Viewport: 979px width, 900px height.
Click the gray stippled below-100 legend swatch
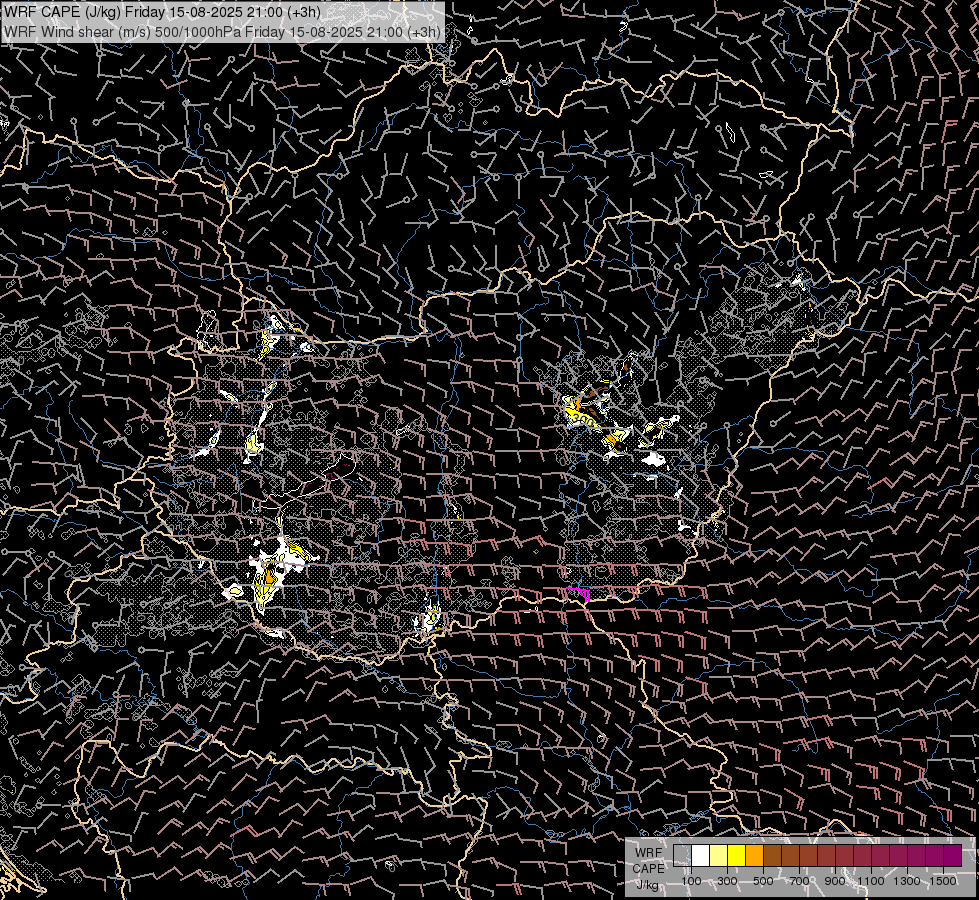click(x=682, y=856)
